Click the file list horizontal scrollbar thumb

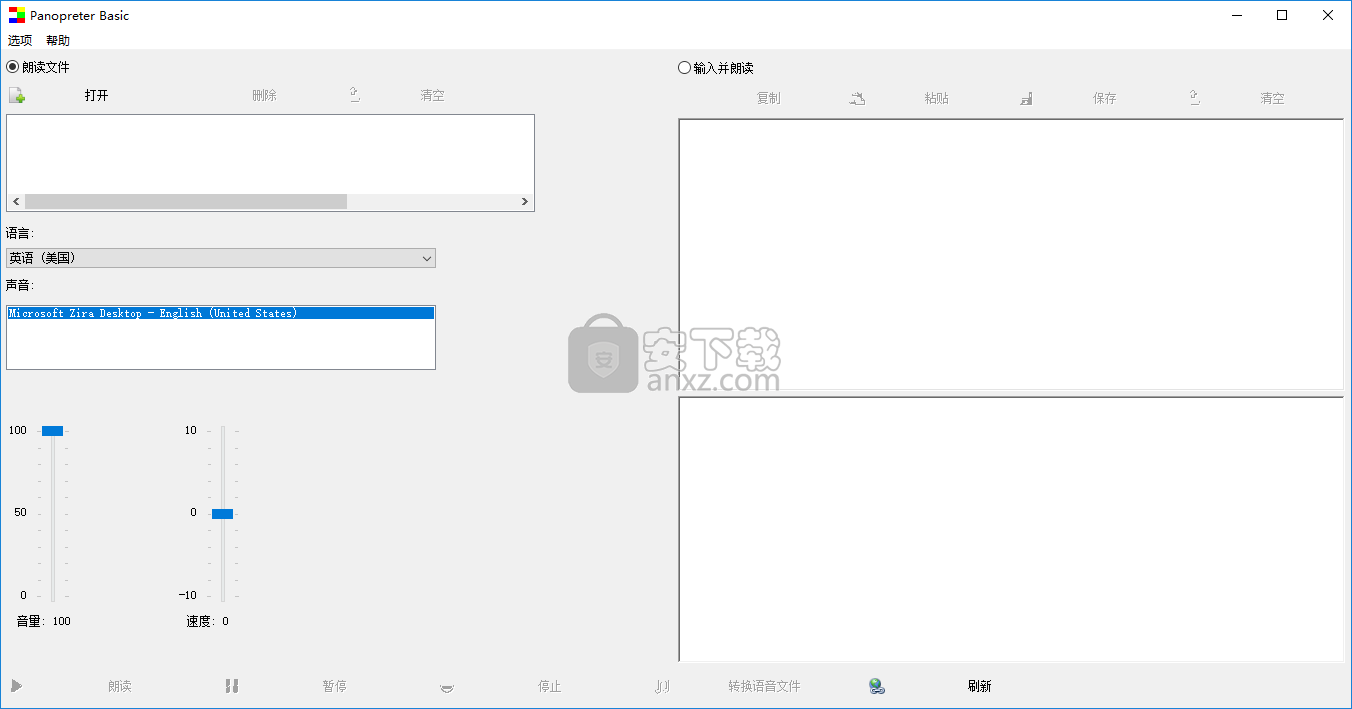[x=186, y=201]
